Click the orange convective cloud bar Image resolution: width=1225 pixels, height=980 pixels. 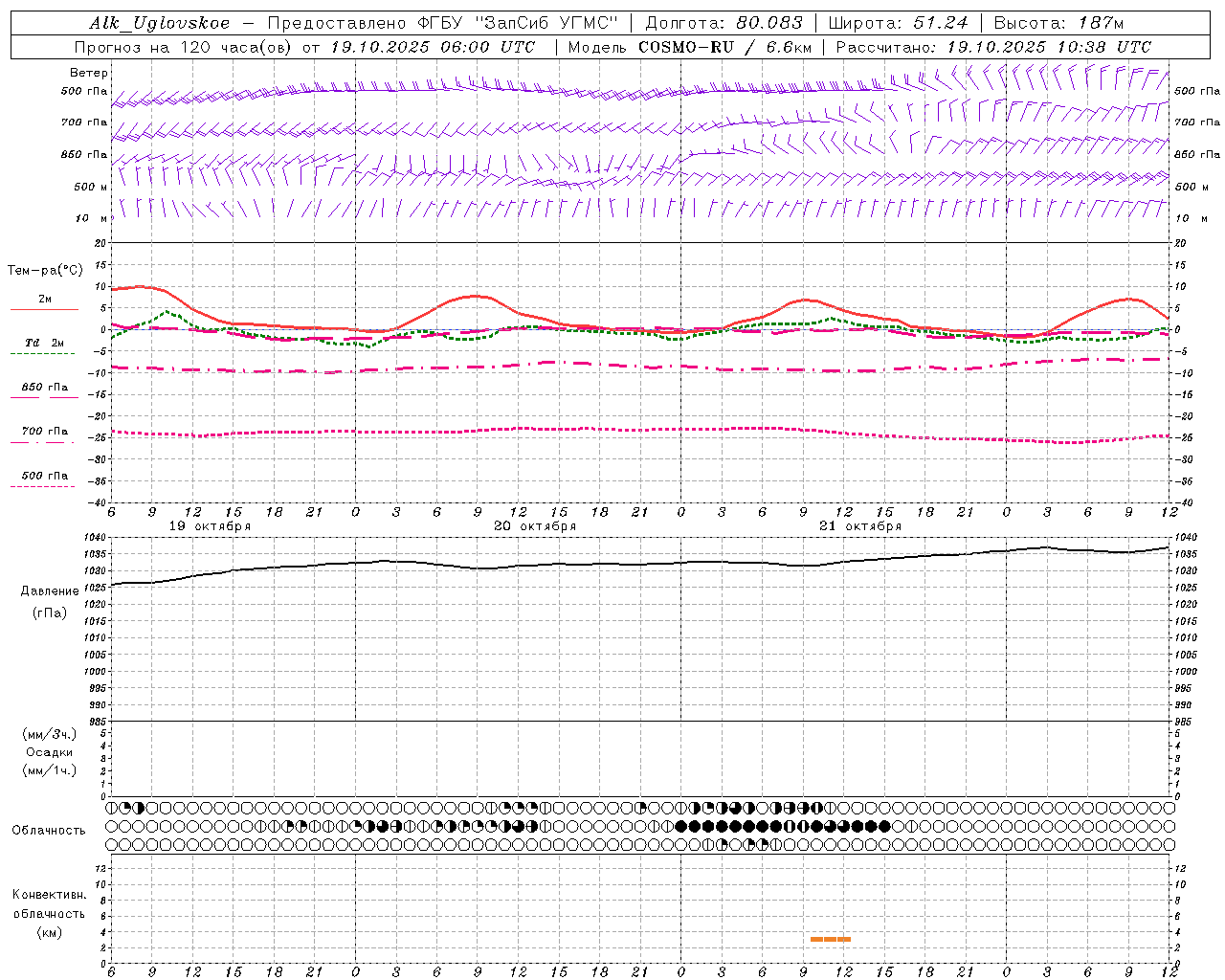click(x=830, y=939)
